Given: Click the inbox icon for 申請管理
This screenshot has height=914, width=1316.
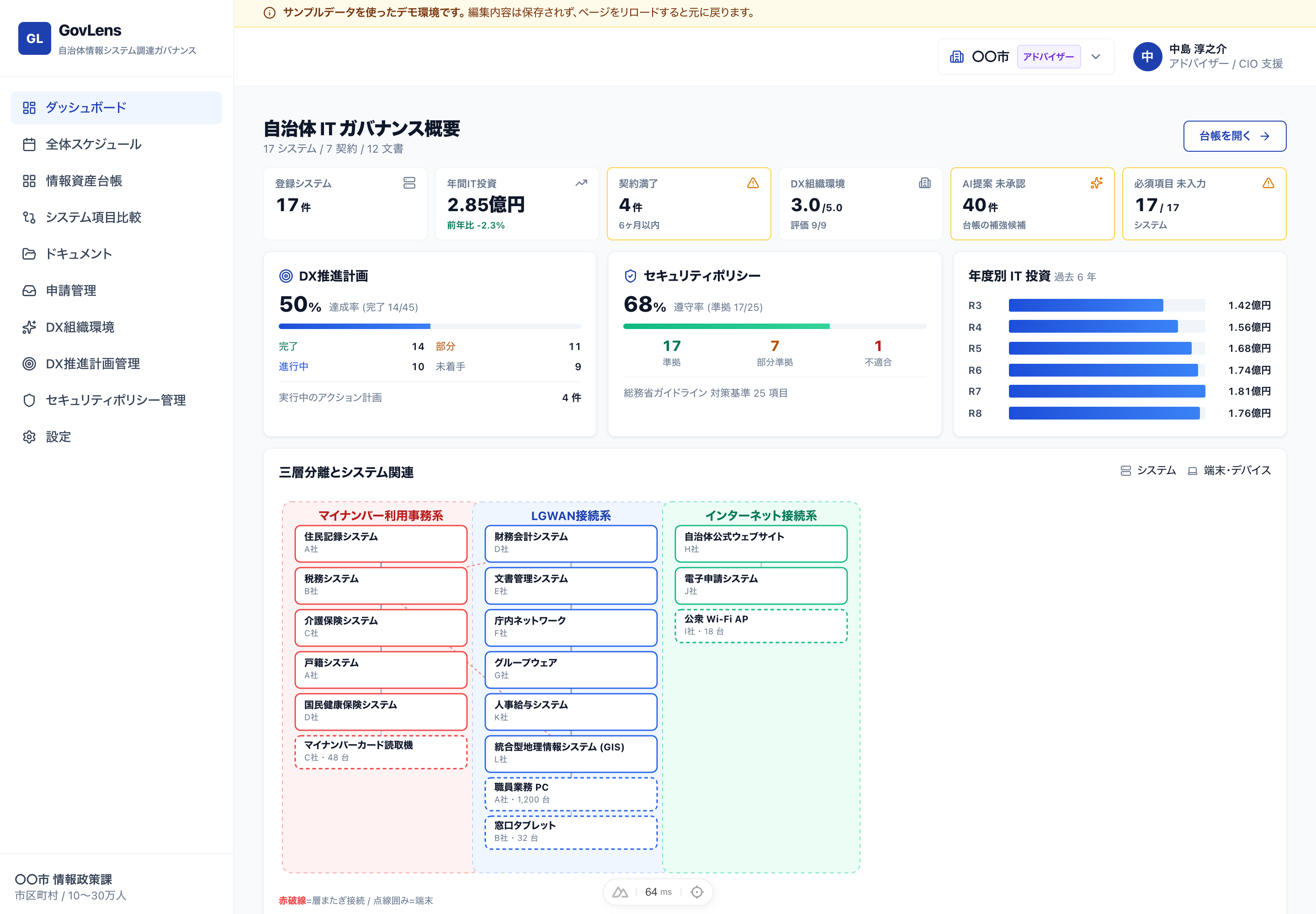Looking at the screenshot, I should (29, 290).
